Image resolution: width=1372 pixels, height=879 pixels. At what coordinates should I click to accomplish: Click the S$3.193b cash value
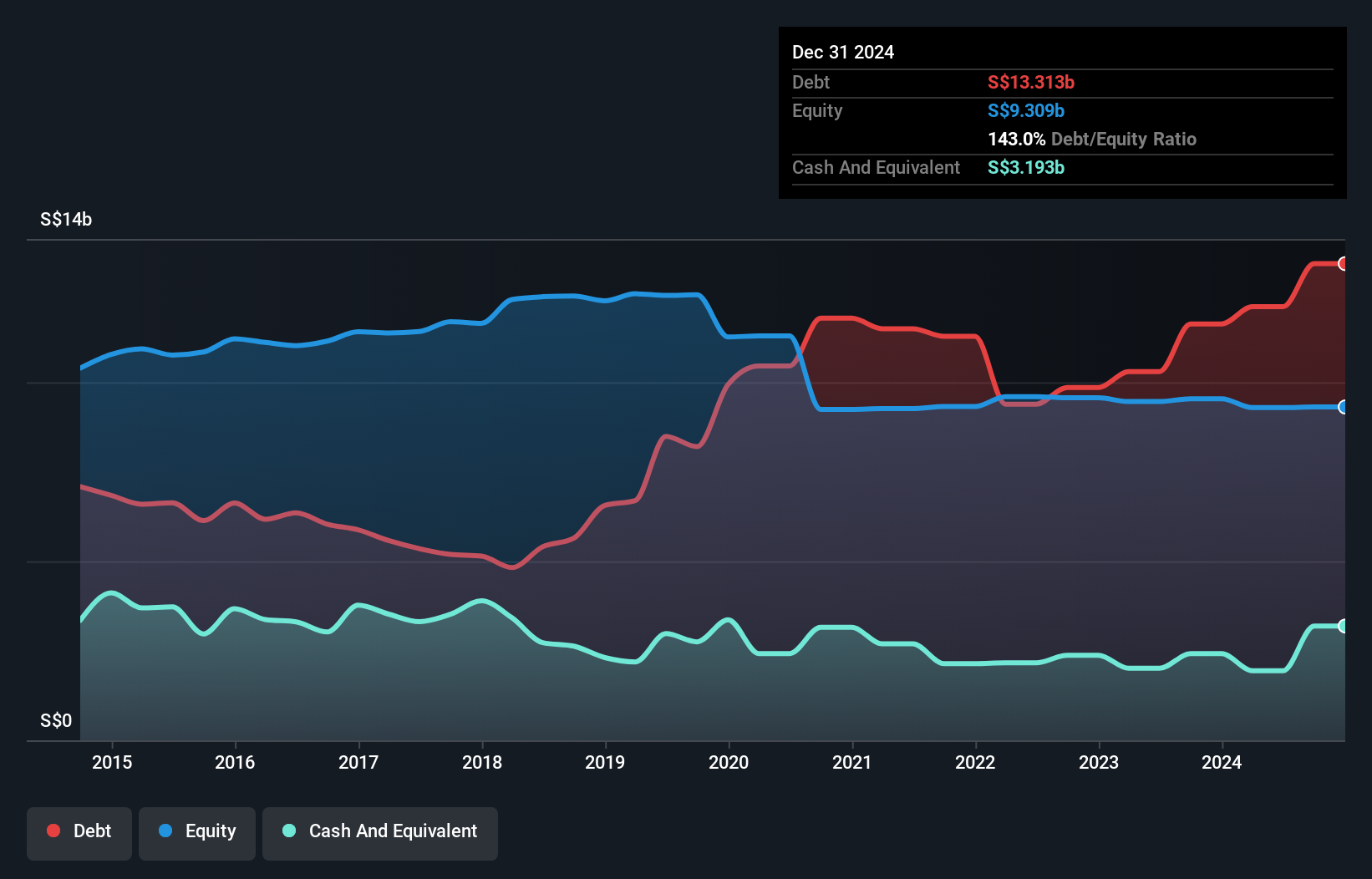[x=1026, y=167]
